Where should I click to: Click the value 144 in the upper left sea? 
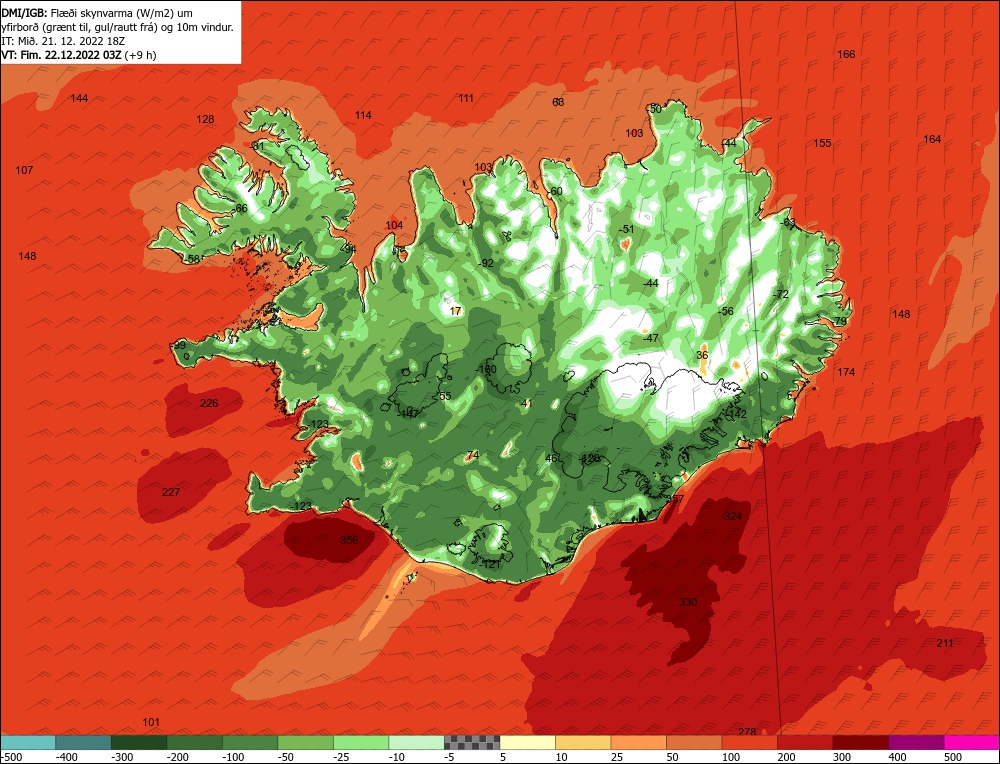click(x=79, y=98)
